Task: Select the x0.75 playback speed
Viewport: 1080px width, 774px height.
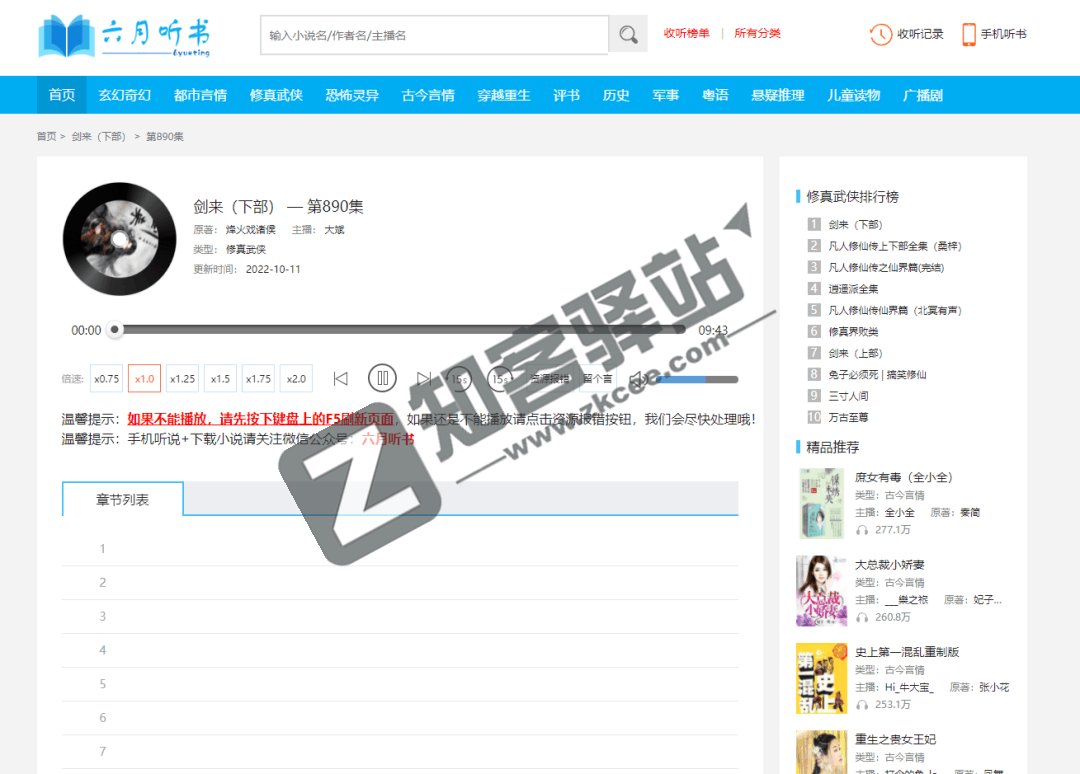Action: click(x=105, y=378)
